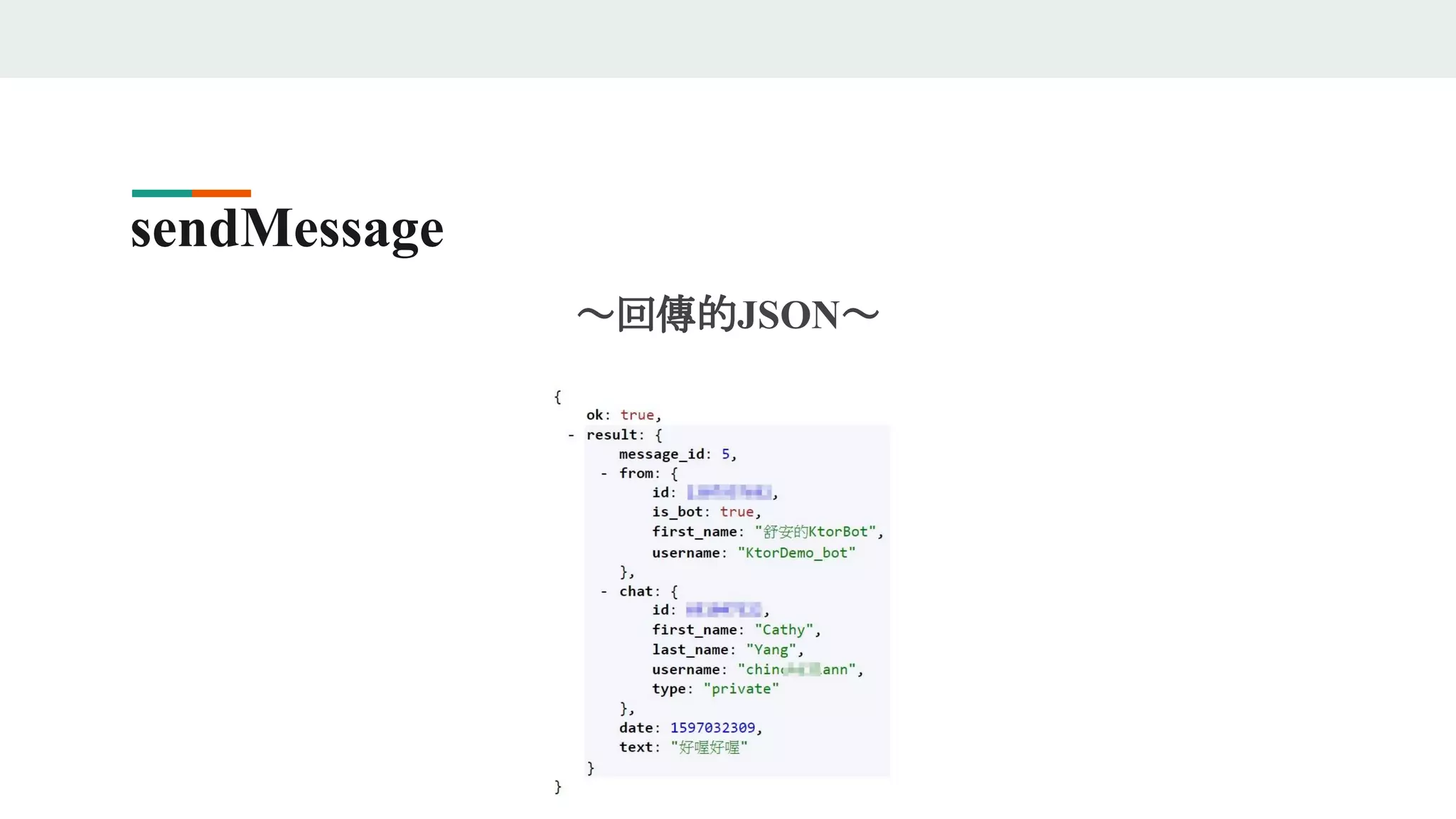This screenshot has height=819, width=1456.
Task: Select the Cathy first_name value
Action: point(784,630)
